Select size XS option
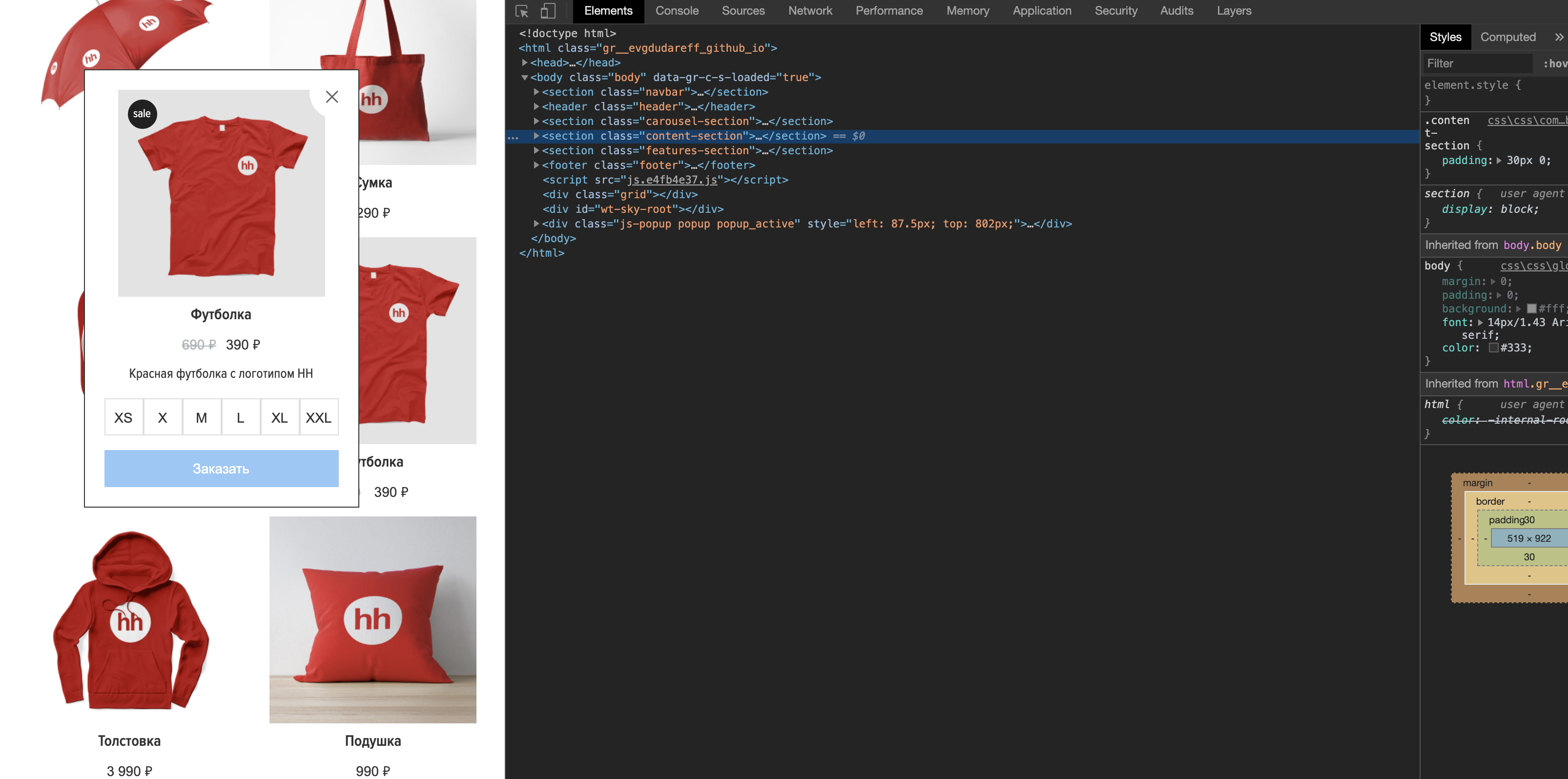The image size is (1568, 779). tap(124, 417)
